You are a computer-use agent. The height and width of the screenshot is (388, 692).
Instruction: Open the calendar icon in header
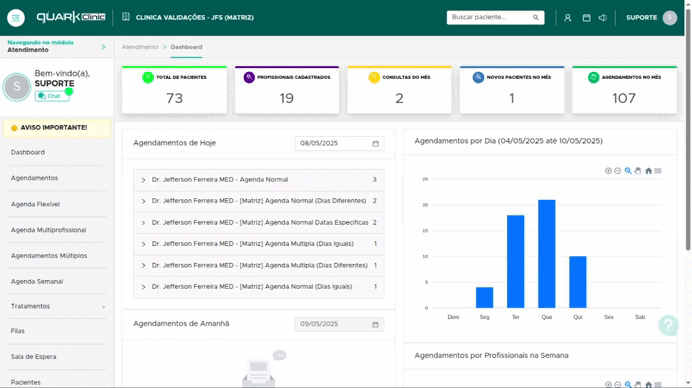coord(586,18)
